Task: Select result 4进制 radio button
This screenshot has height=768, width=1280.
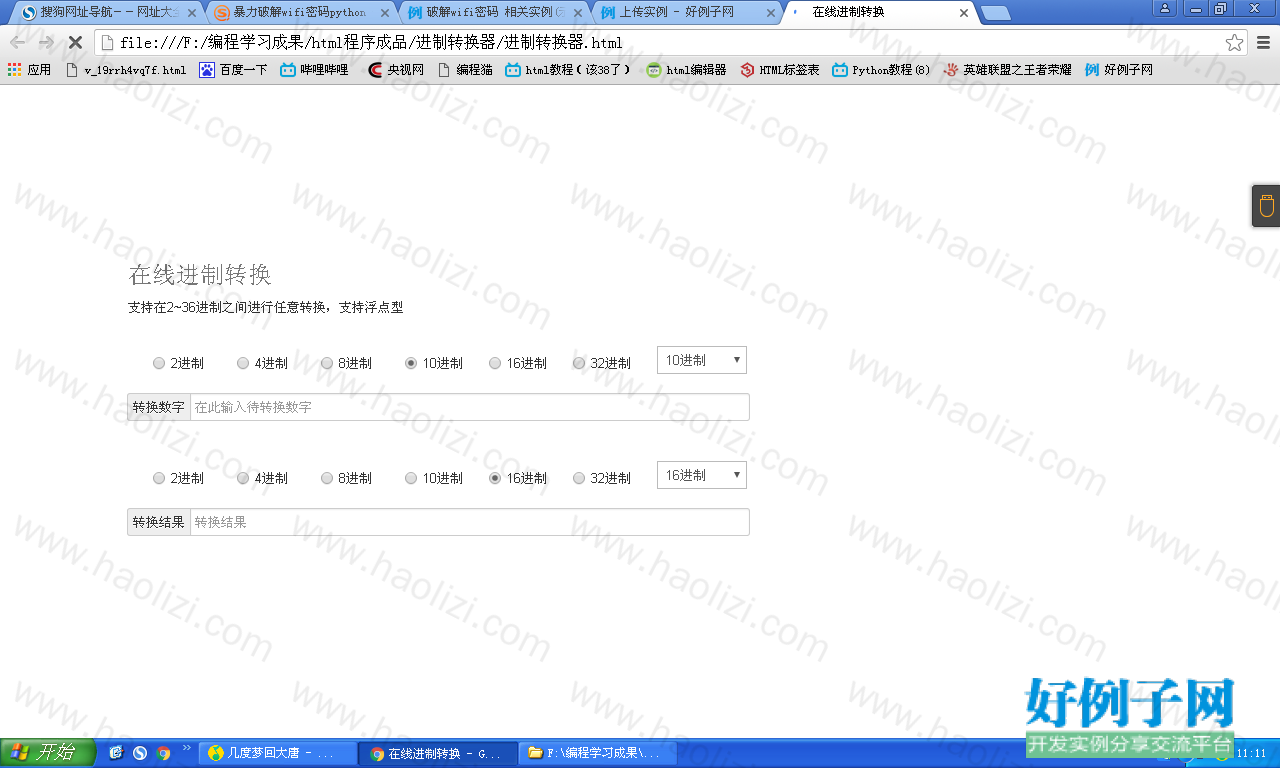Action: [x=243, y=478]
